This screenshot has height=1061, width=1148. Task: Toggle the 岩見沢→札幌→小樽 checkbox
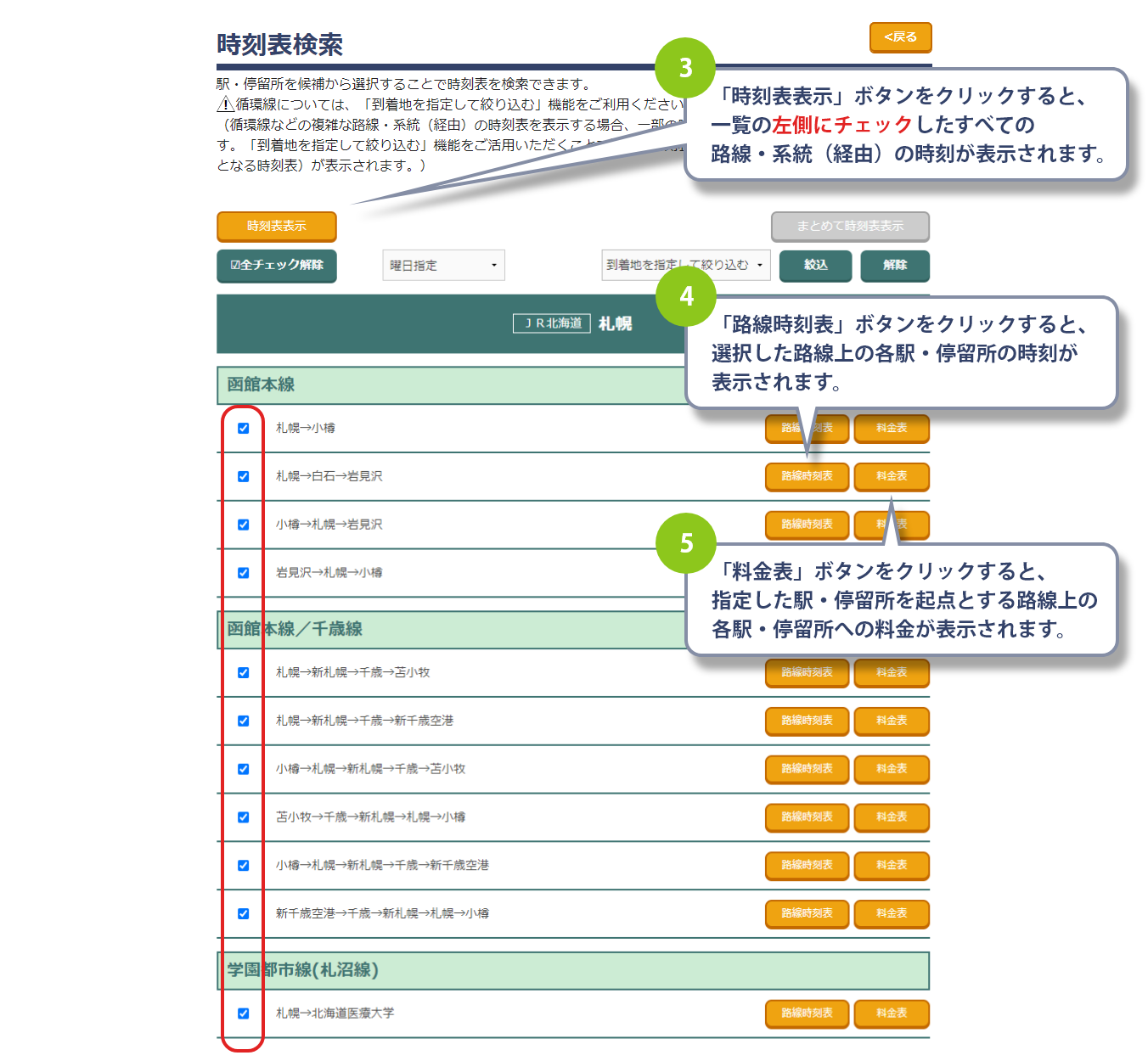(244, 574)
